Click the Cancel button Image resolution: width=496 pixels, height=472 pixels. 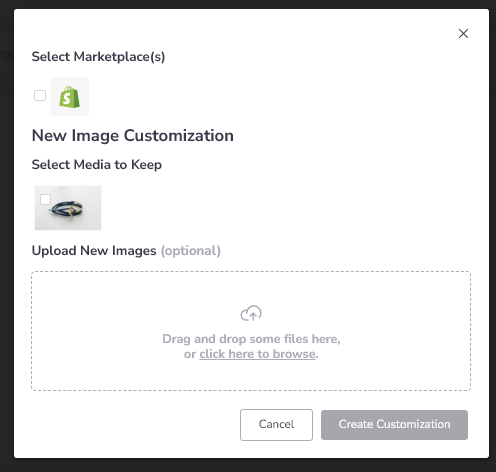pos(276,425)
